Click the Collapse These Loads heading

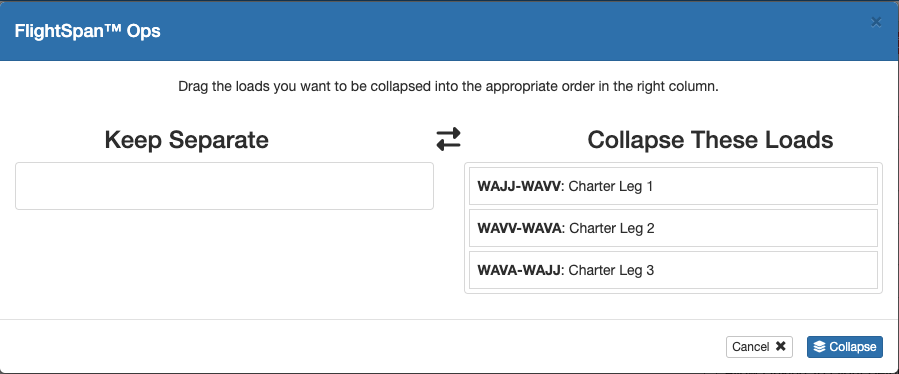click(710, 140)
